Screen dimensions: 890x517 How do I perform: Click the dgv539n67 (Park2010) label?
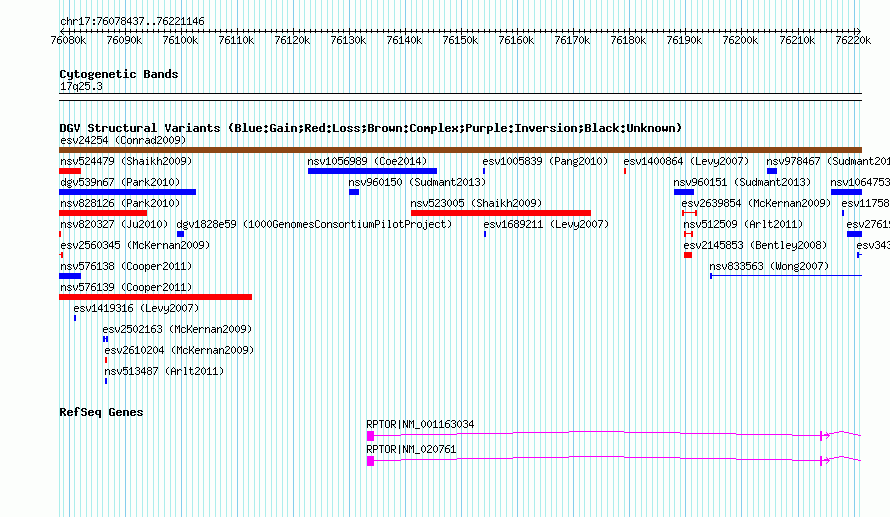click(x=120, y=182)
